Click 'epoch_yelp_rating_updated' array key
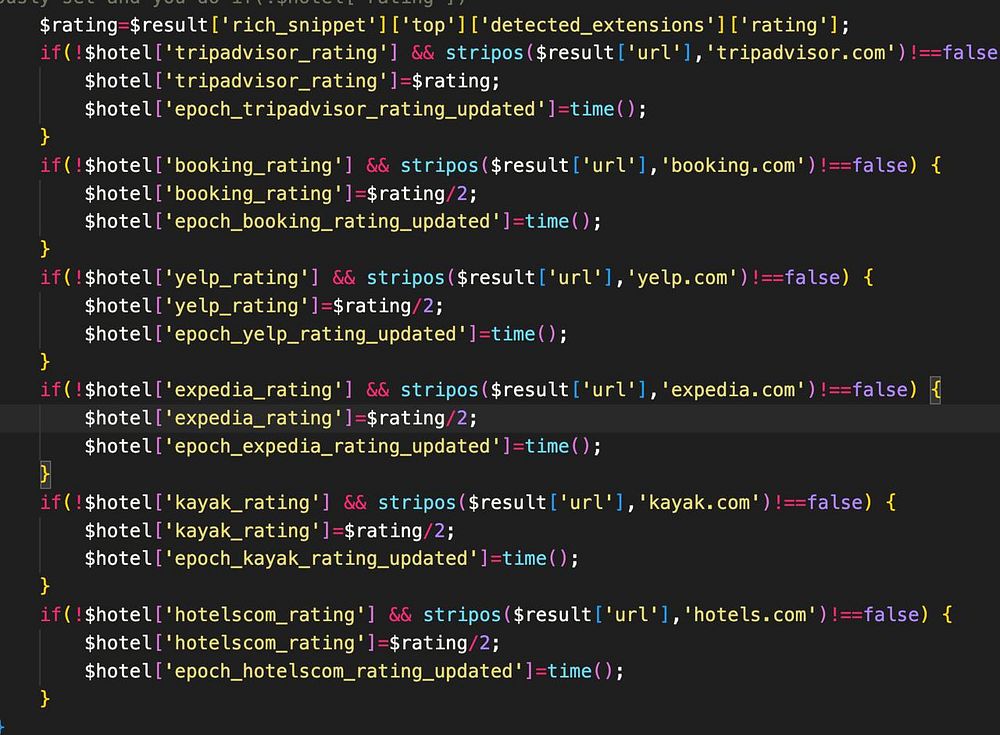This screenshot has width=1000, height=735. (316, 334)
